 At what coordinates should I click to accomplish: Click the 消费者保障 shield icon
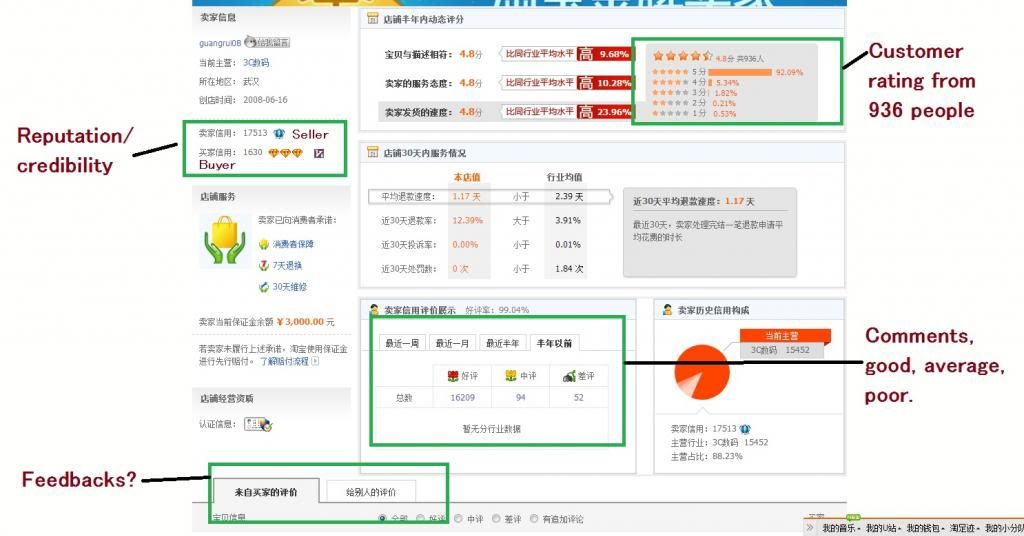(x=264, y=244)
